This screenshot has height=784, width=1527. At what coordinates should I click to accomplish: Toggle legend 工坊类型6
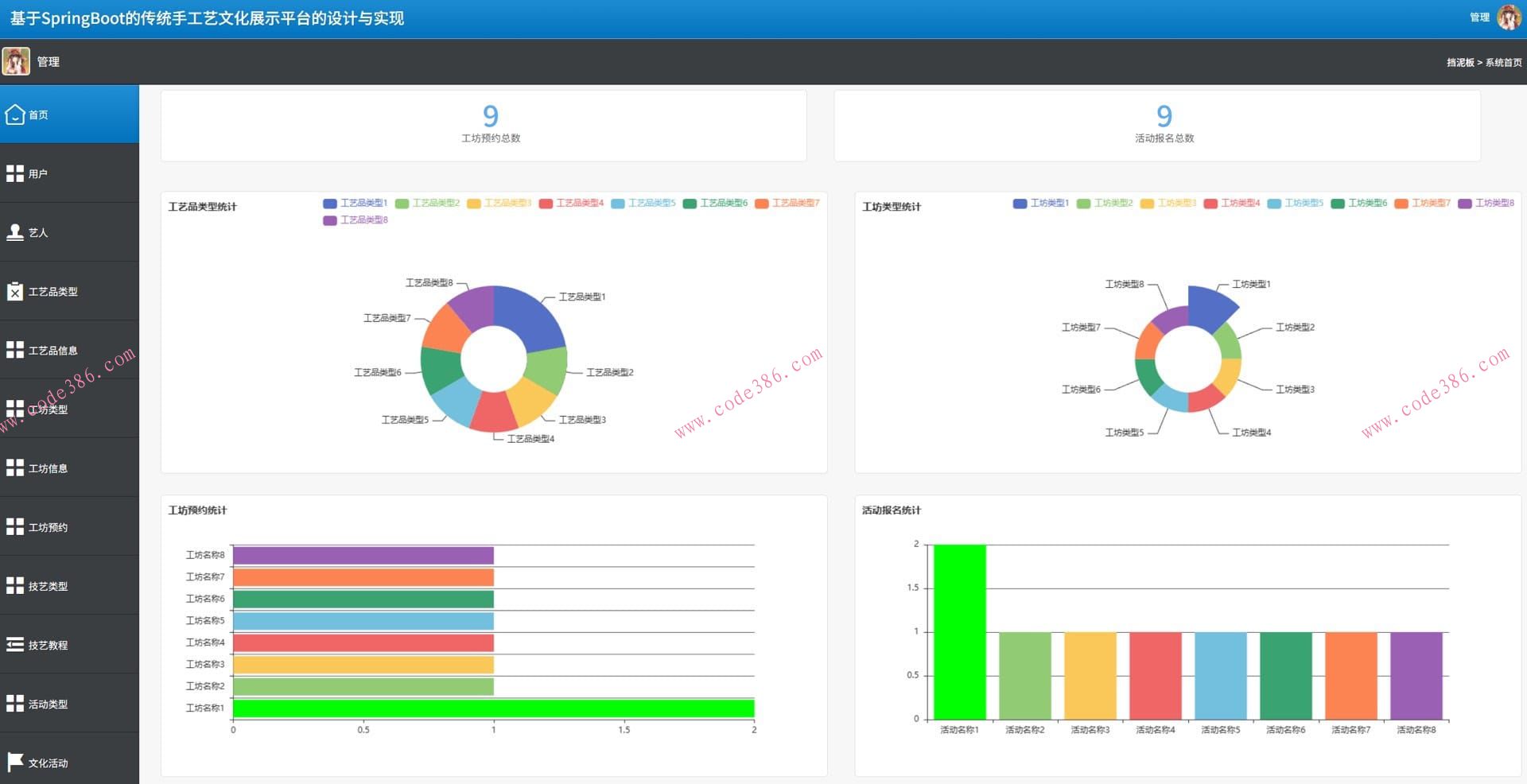[x=1359, y=204]
